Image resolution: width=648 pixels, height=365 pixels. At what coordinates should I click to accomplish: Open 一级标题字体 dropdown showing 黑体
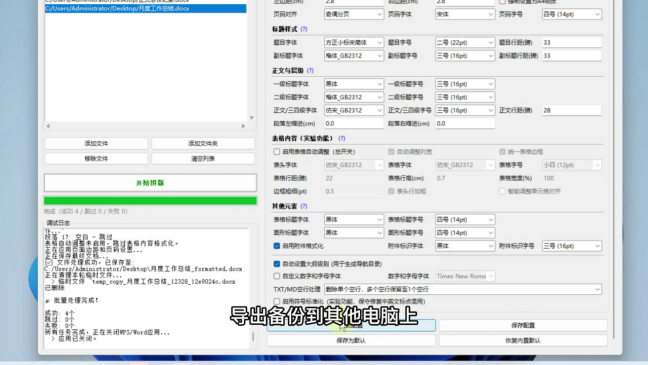pyautogui.click(x=354, y=84)
